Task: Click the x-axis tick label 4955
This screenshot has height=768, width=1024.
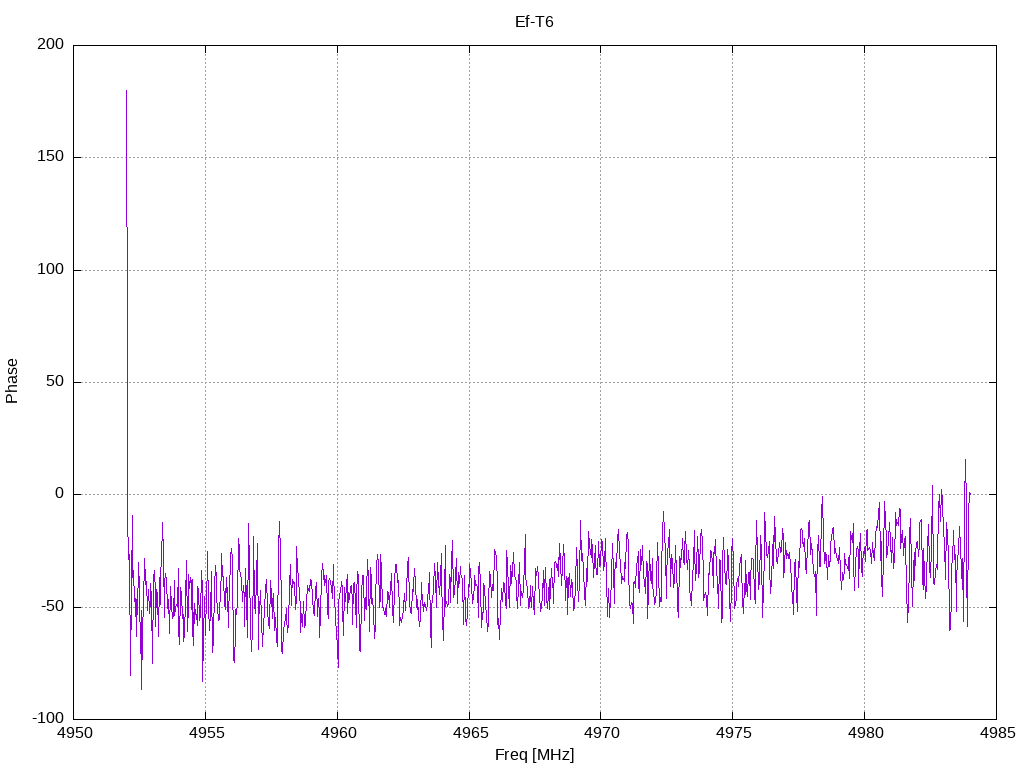Action: (x=206, y=733)
